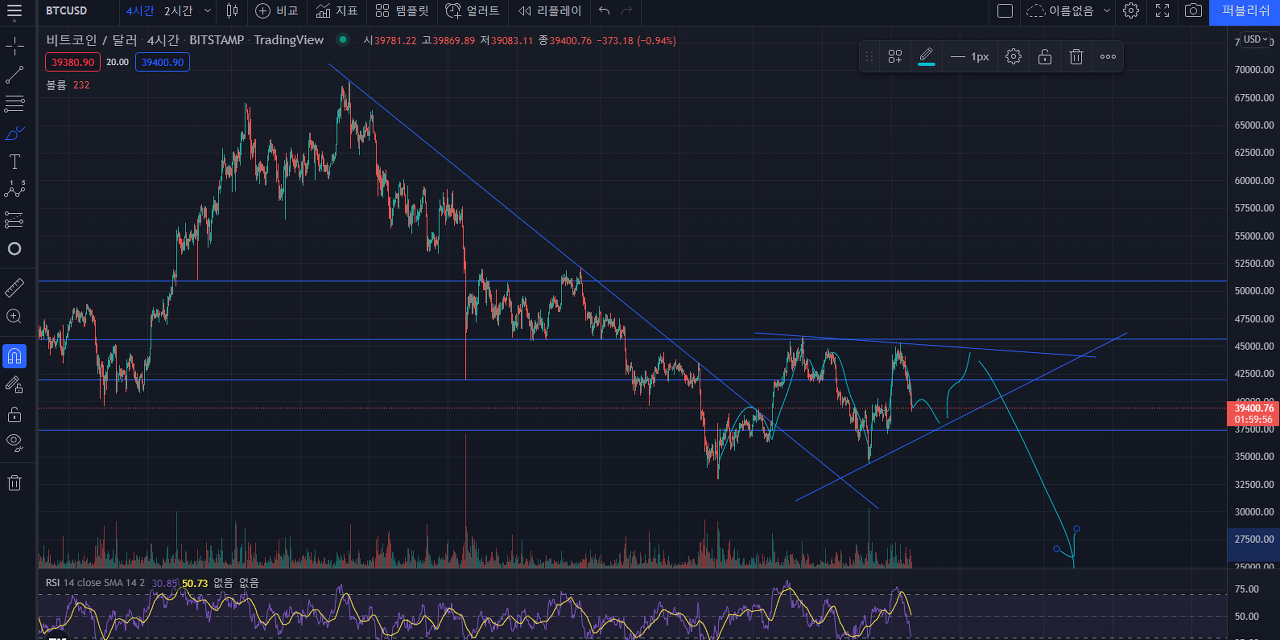Open drawing settings gear in floating toolbar

(1013, 57)
